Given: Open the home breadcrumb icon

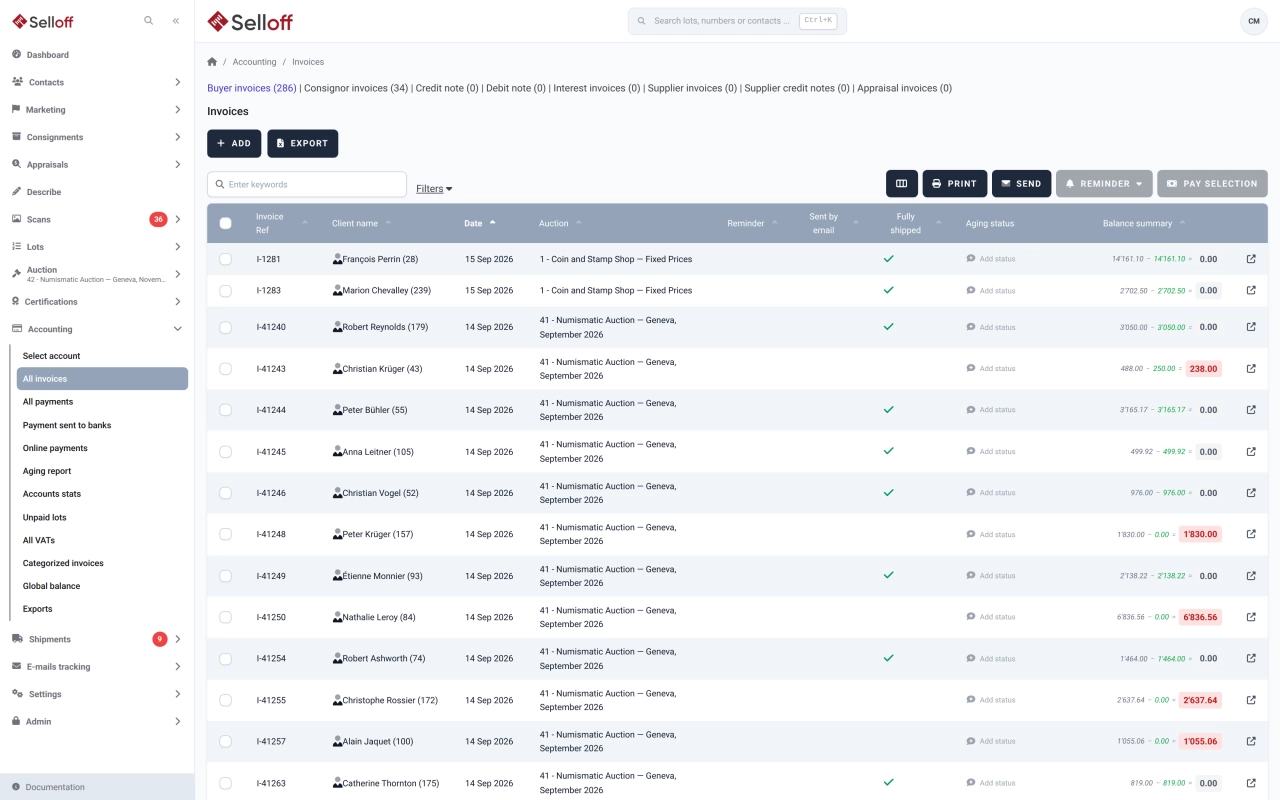Looking at the screenshot, I should pyautogui.click(x=212, y=62).
